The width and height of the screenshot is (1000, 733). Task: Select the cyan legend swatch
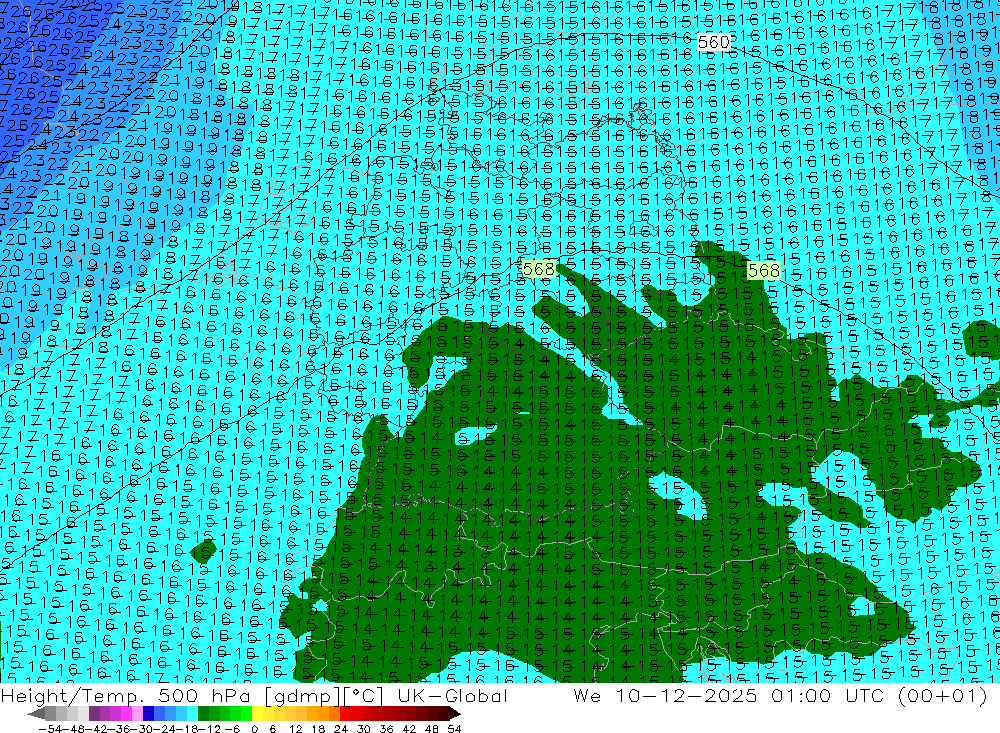coord(192,714)
